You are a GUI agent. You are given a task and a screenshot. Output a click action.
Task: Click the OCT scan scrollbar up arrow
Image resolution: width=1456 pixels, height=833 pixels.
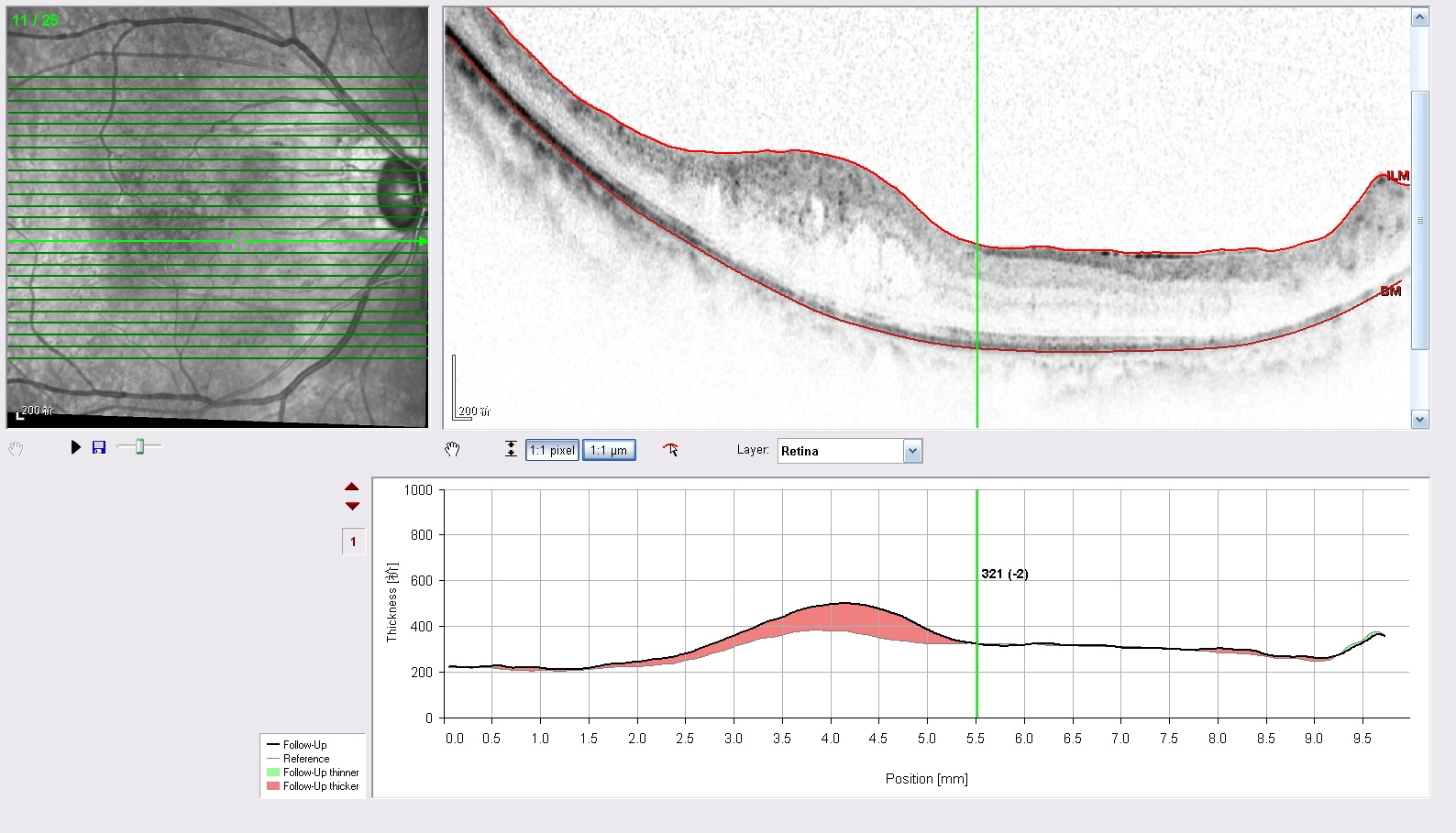point(1420,17)
